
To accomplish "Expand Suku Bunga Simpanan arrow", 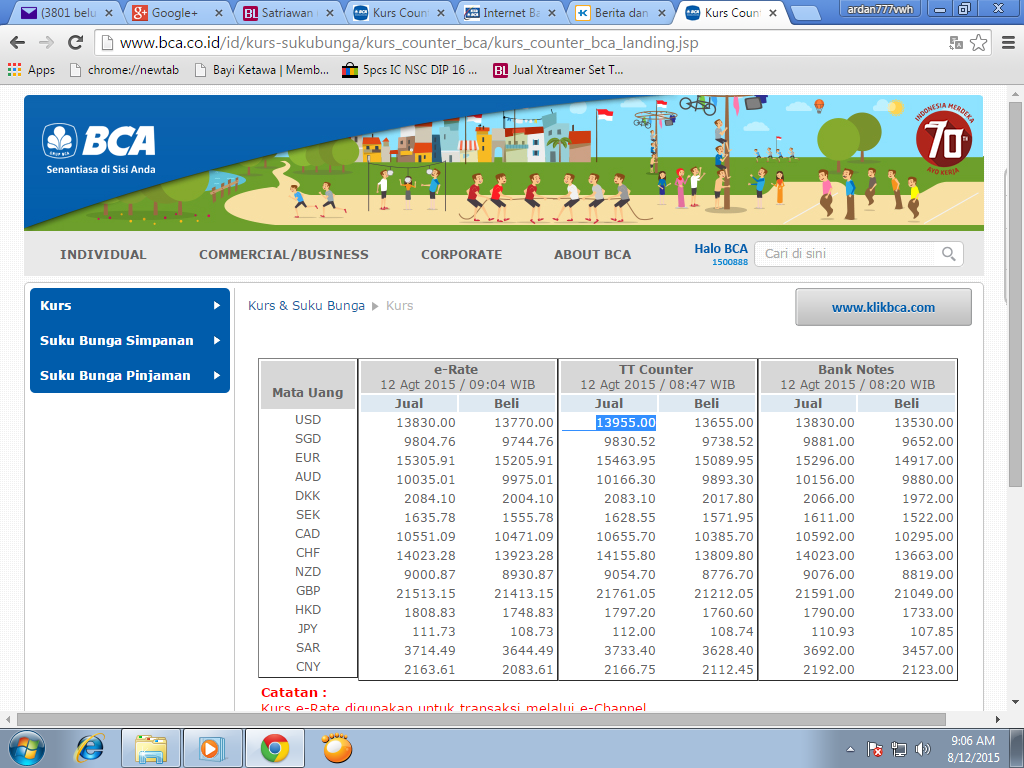I will (x=216, y=340).
